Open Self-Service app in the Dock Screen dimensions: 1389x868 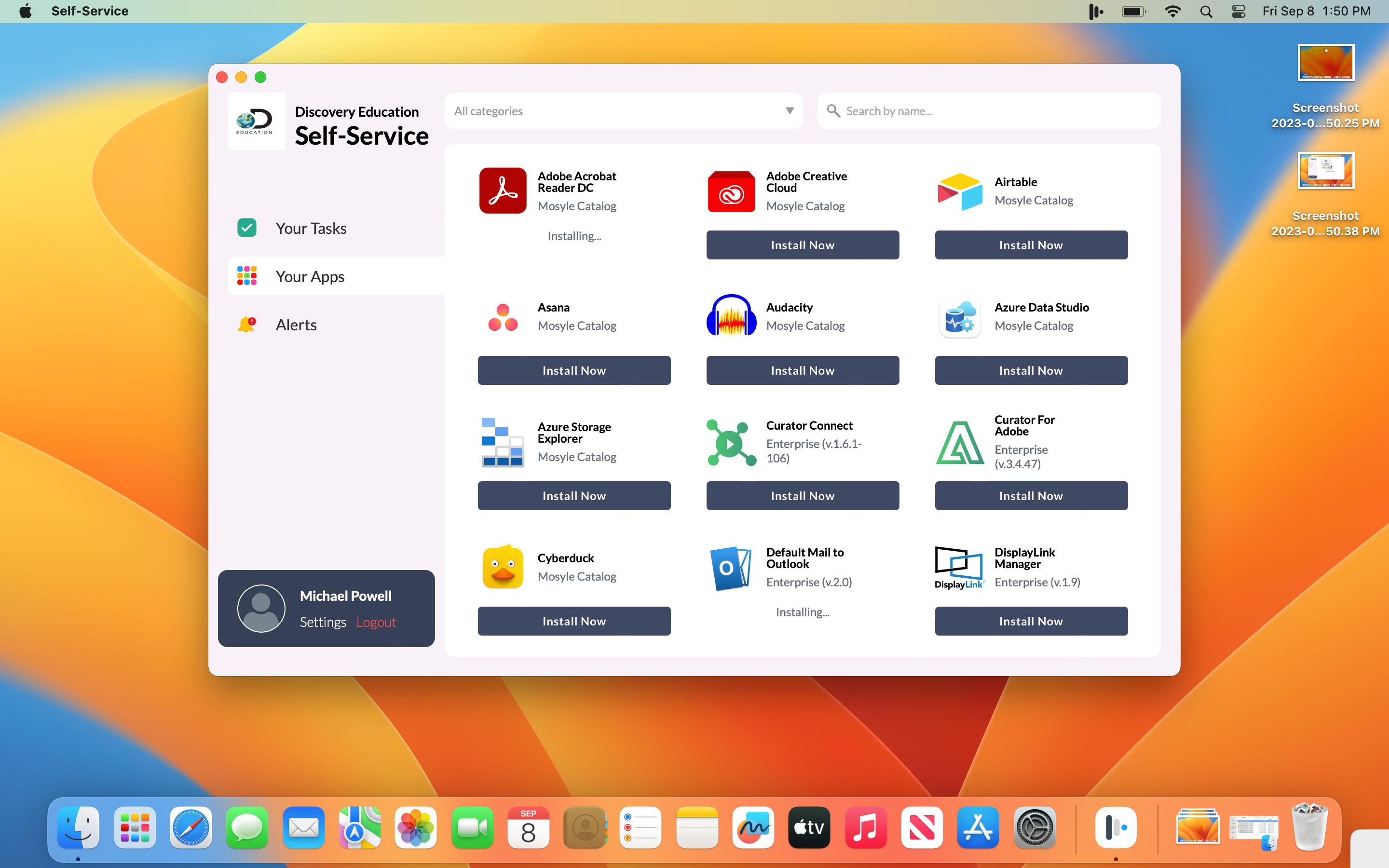[1116, 827]
